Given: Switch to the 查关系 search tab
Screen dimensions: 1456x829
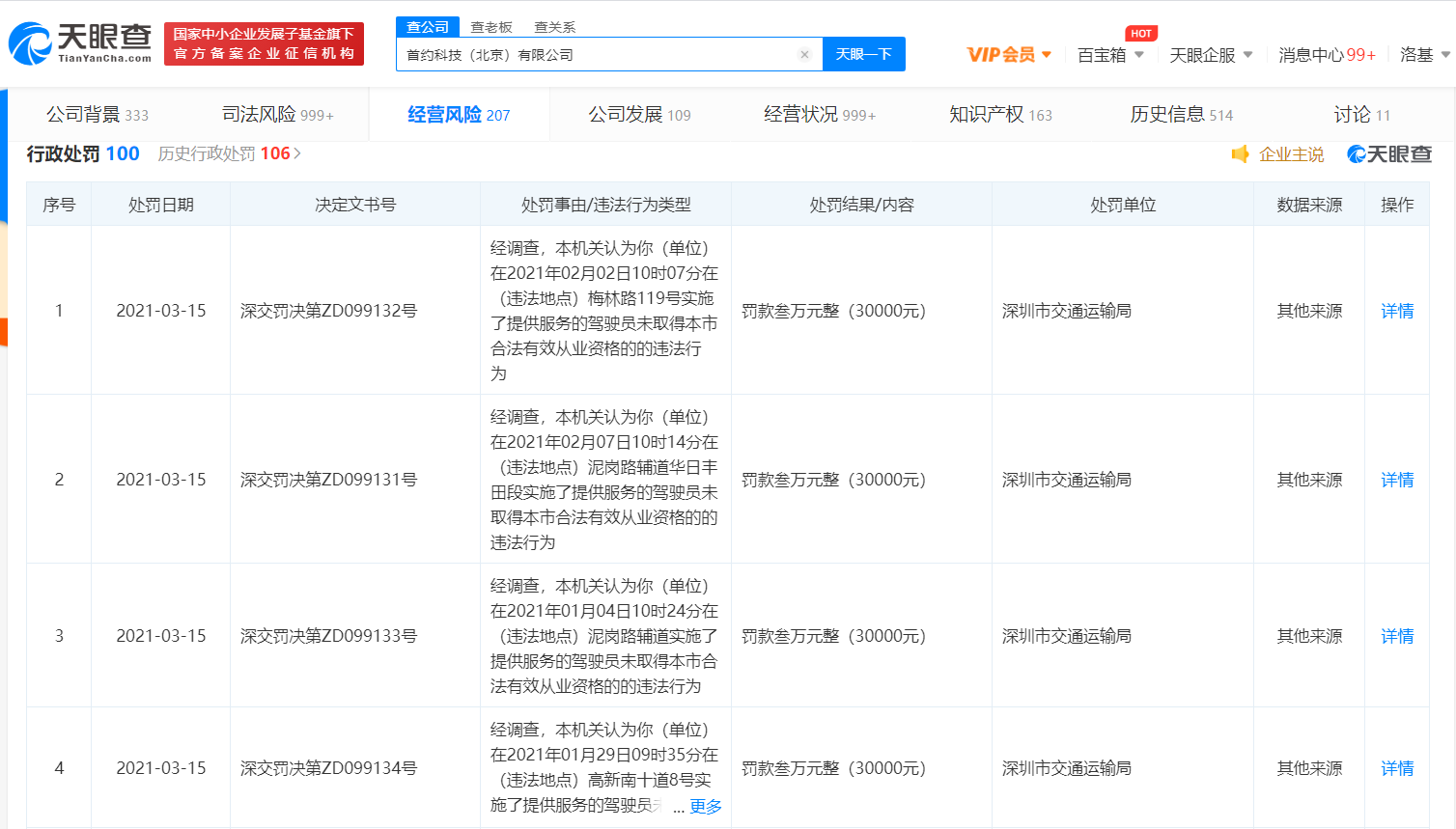Looking at the screenshot, I should pos(554,27).
